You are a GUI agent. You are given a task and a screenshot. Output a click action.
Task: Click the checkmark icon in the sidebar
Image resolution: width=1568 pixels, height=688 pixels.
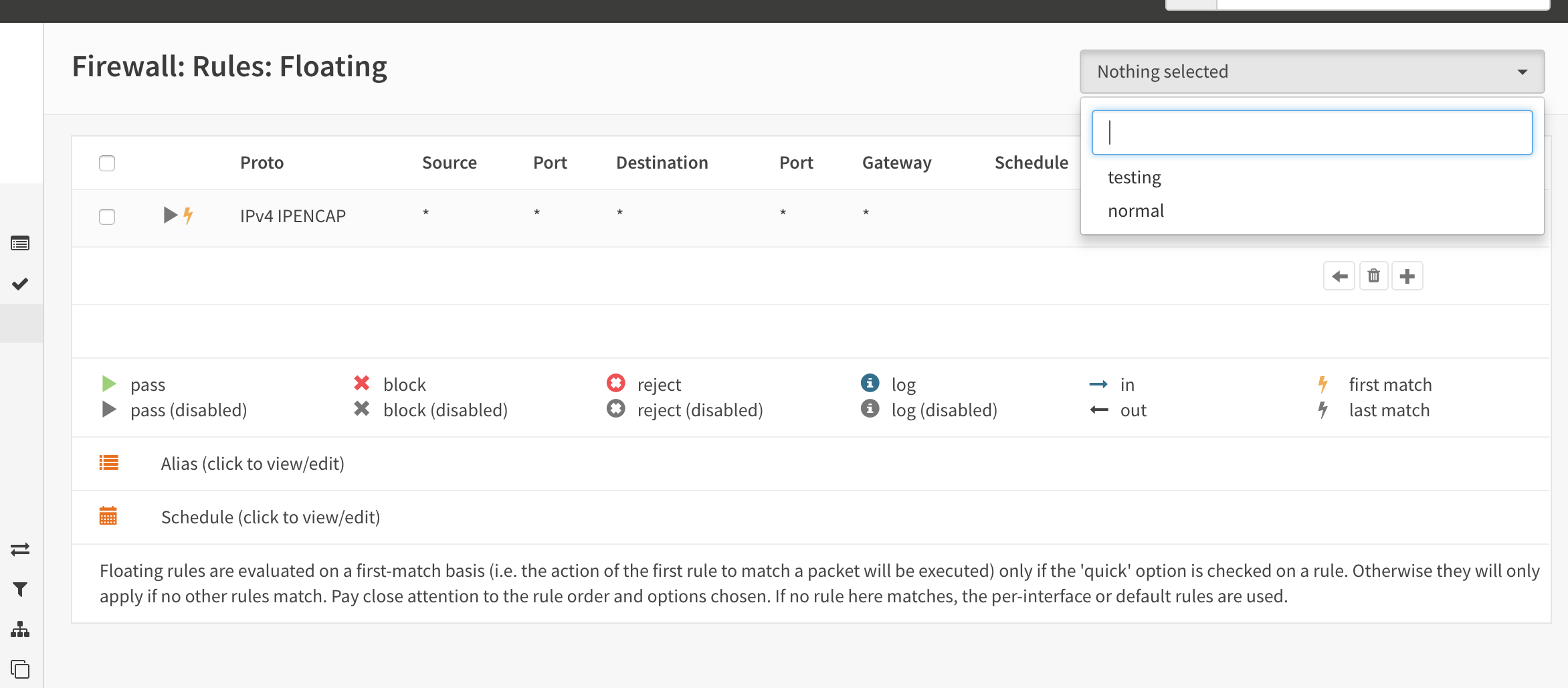(20, 284)
